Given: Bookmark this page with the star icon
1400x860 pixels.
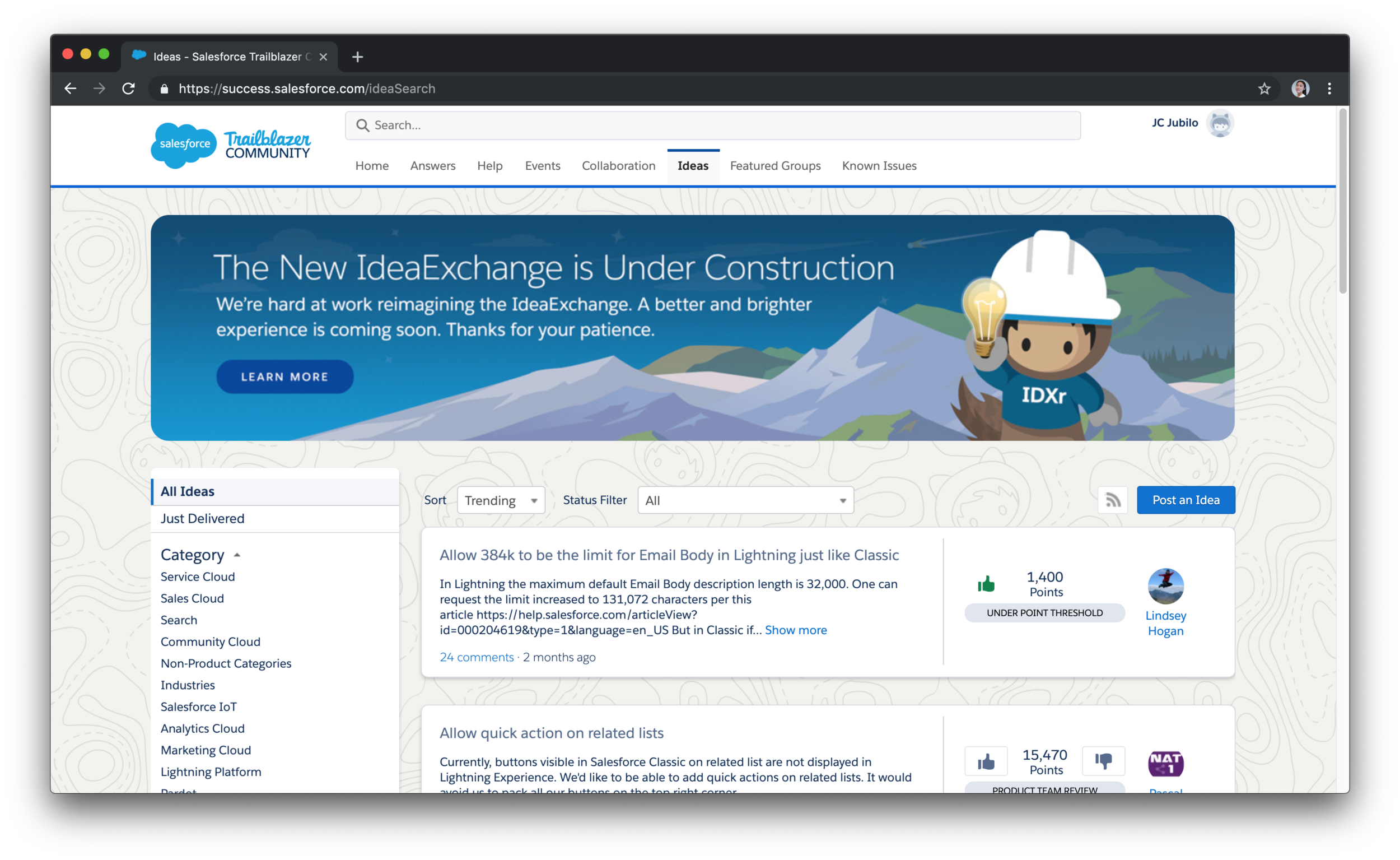Looking at the screenshot, I should click(x=1263, y=89).
